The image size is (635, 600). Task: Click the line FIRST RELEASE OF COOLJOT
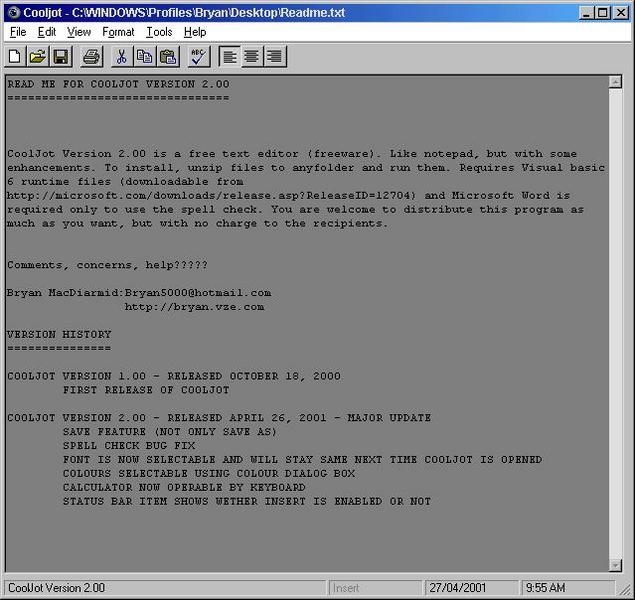pyautogui.click(x=146, y=390)
